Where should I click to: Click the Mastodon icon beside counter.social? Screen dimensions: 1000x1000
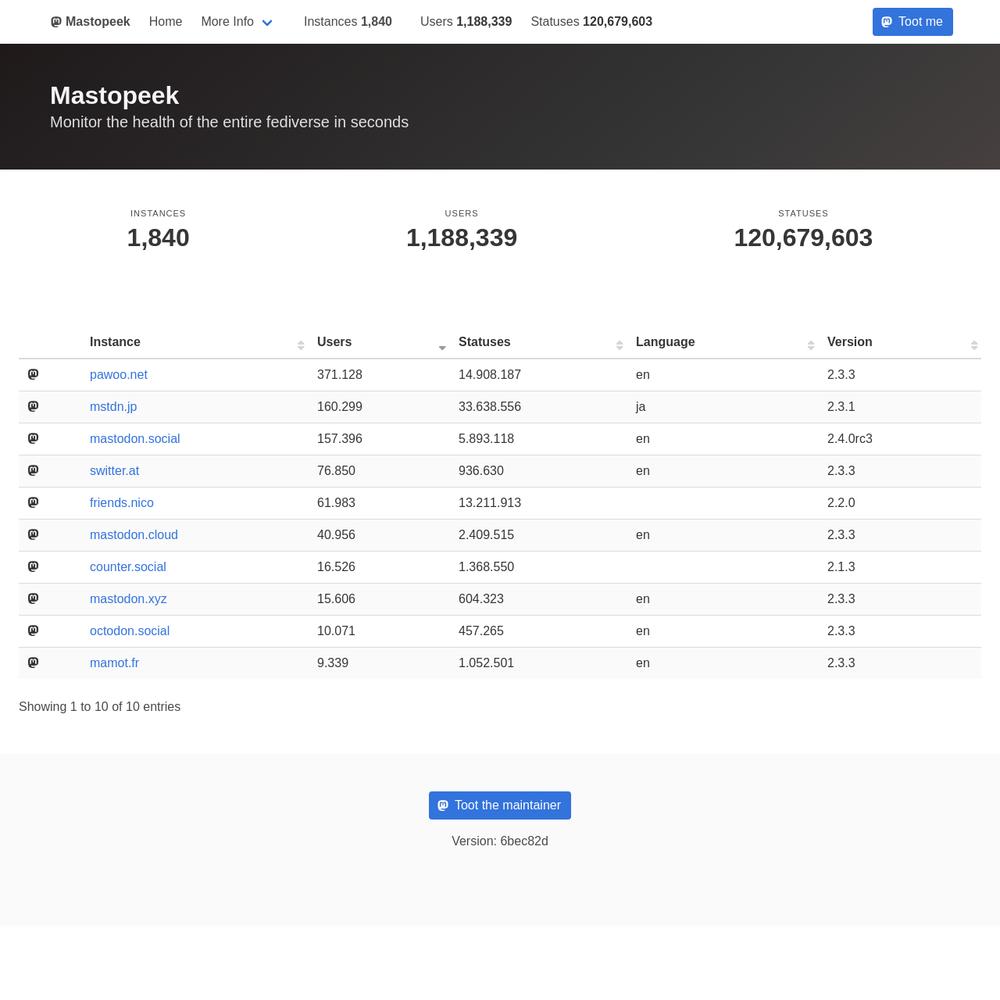[x=33, y=566]
